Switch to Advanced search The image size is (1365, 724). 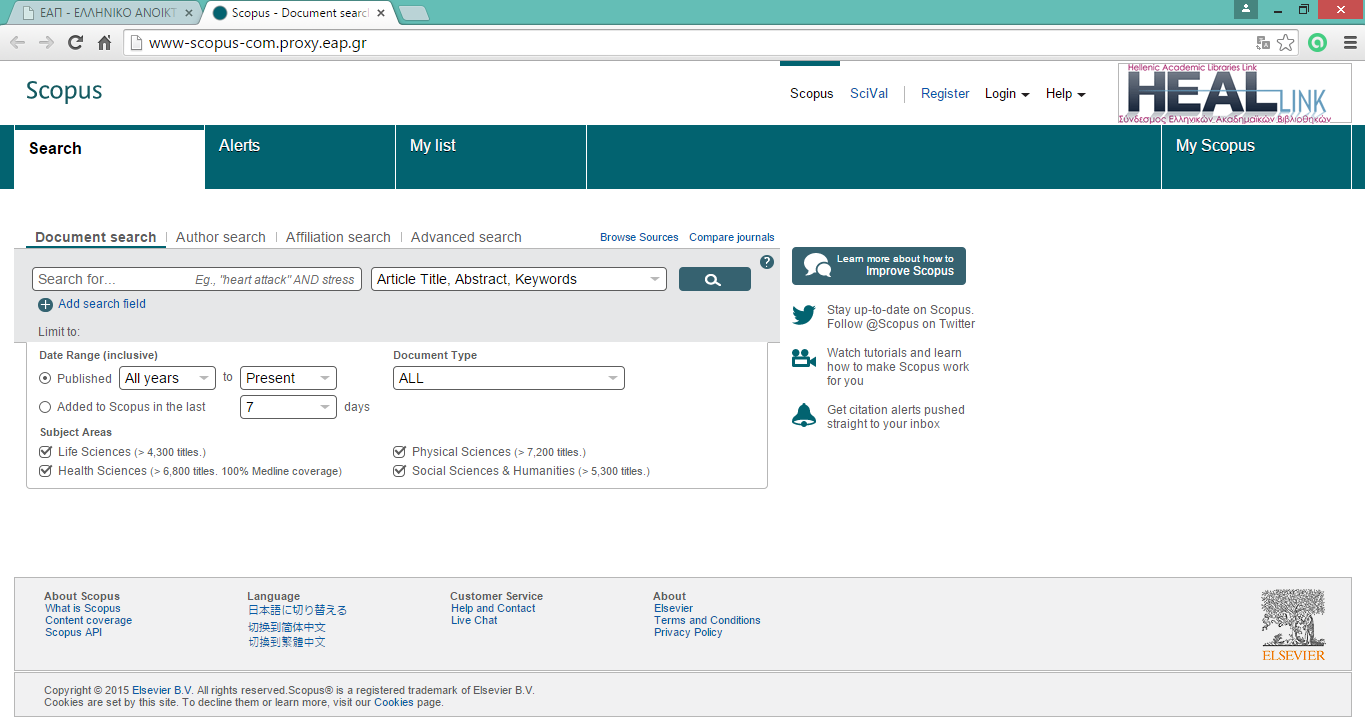(x=466, y=238)
